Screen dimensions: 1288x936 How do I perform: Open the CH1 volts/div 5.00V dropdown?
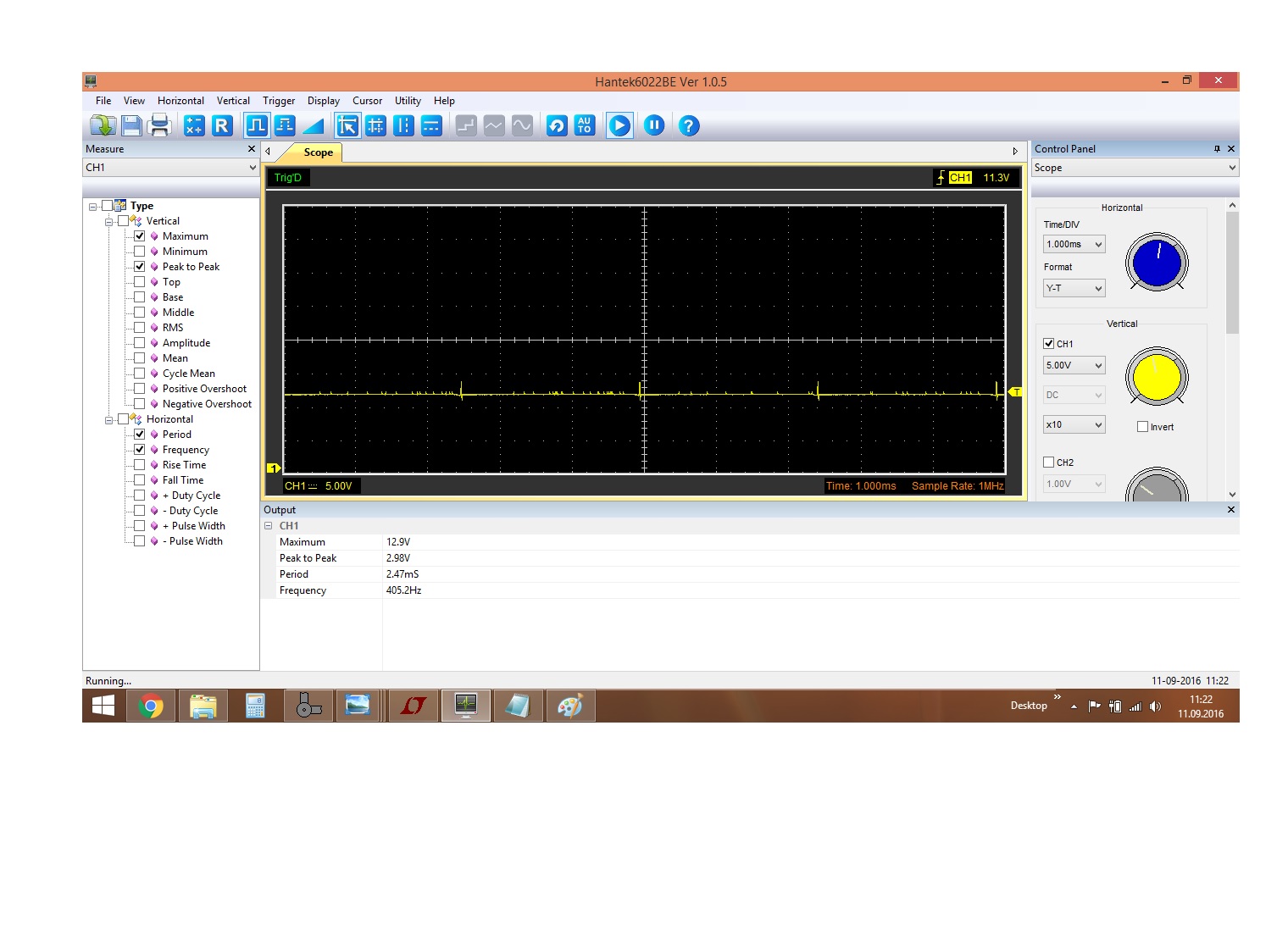pos(1074,366)
